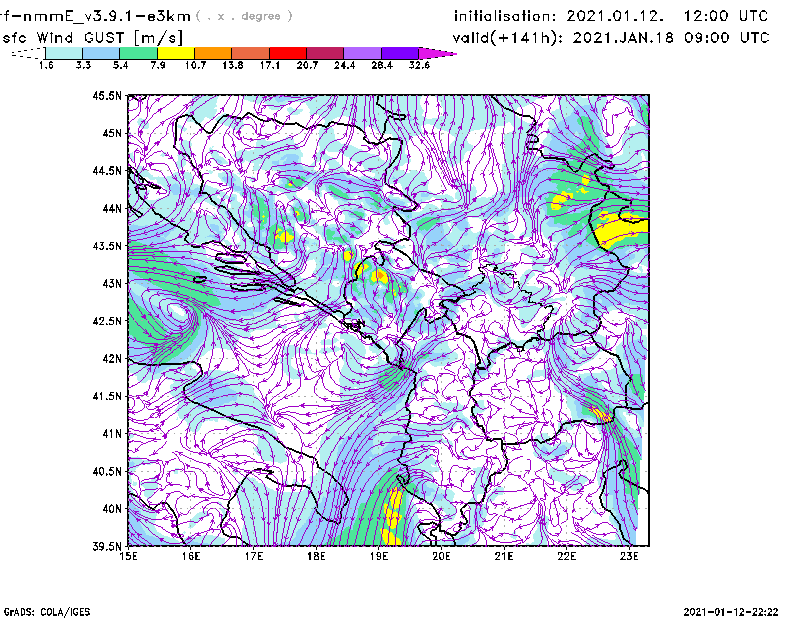800x618 pixels.
Task: Click the 23E longitude label
Action: click(x=629, y=556)
